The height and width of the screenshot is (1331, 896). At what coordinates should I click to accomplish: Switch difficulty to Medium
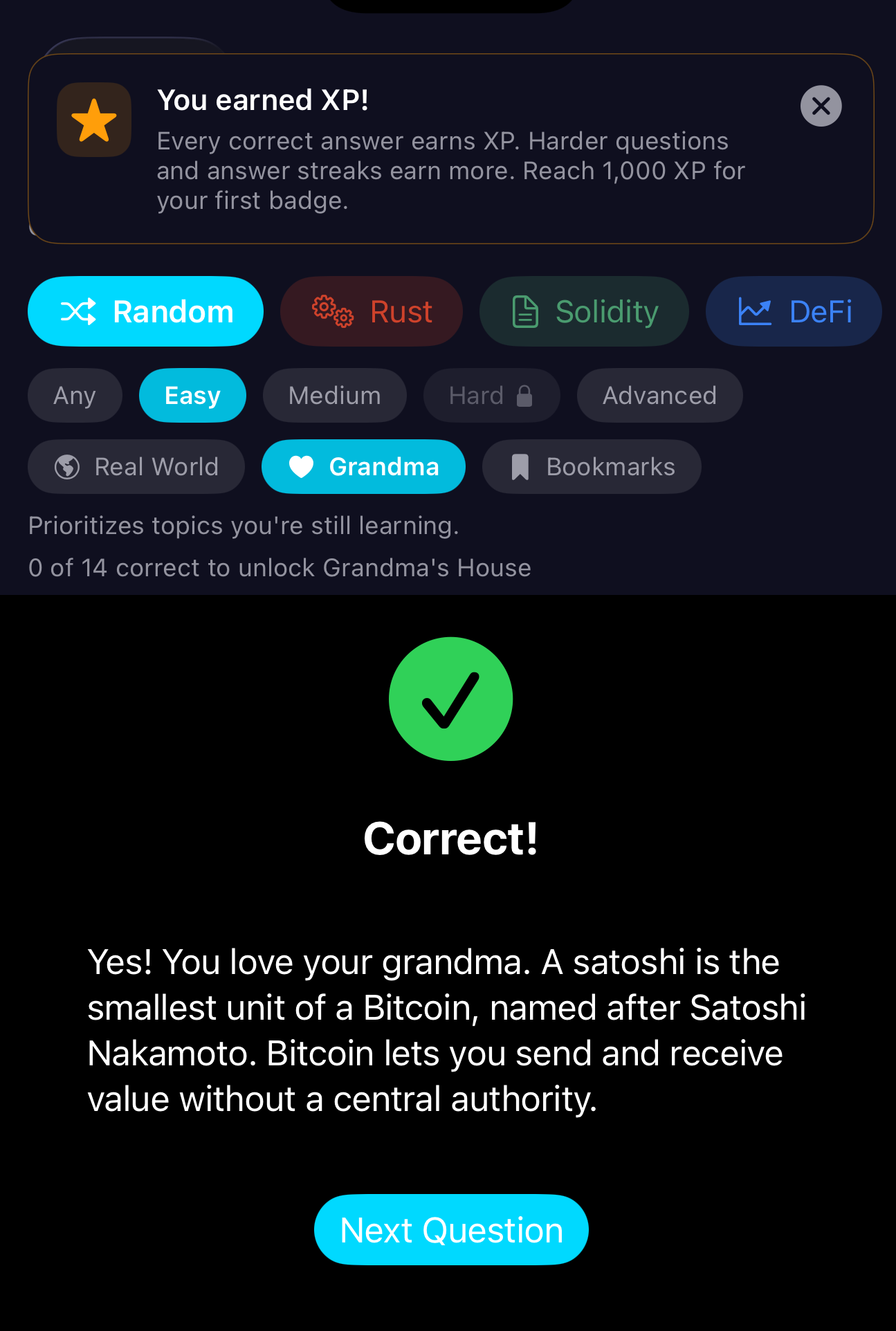334,396
